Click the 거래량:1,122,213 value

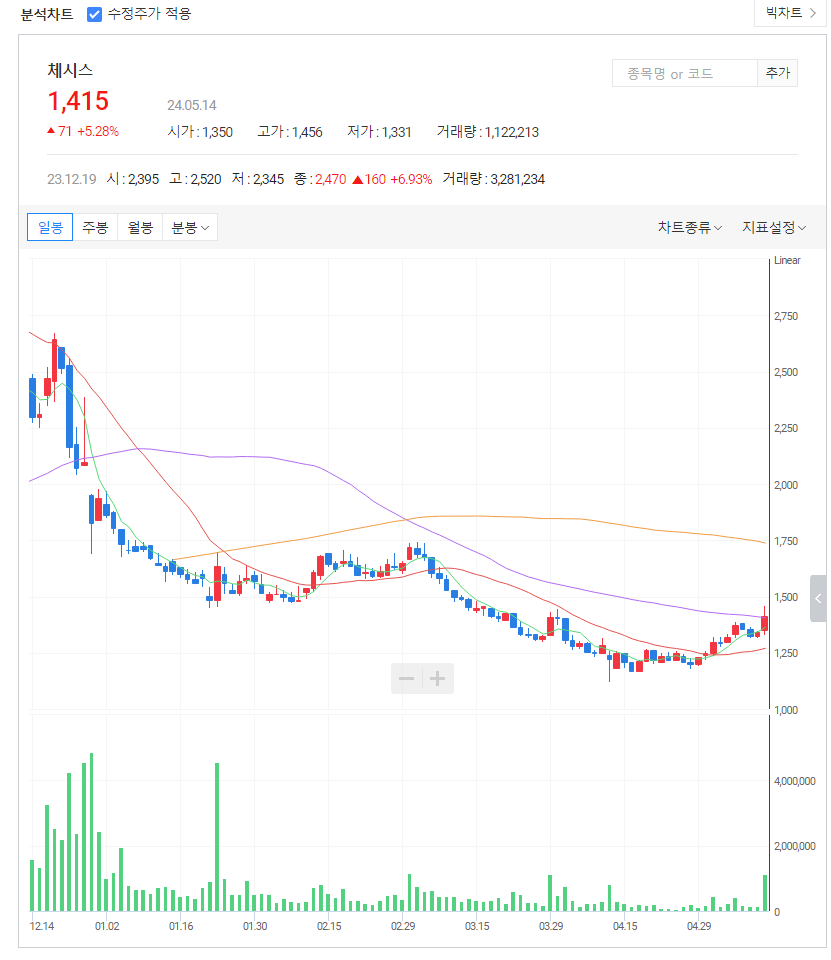tap(487, 132)
